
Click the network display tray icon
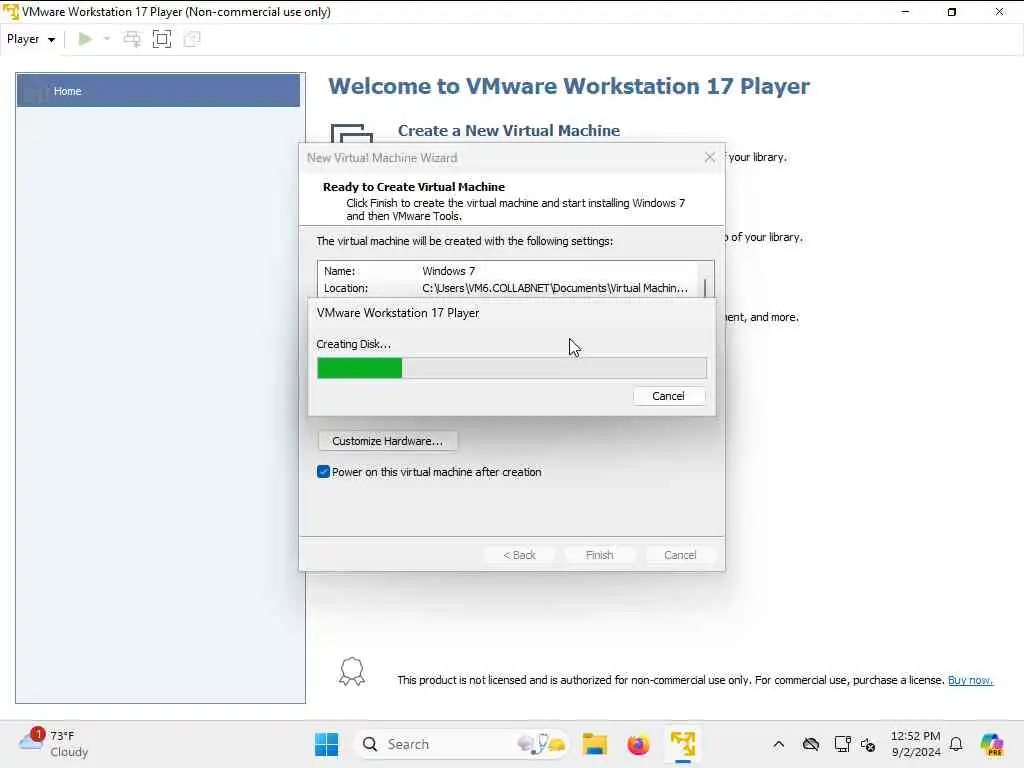842,744
